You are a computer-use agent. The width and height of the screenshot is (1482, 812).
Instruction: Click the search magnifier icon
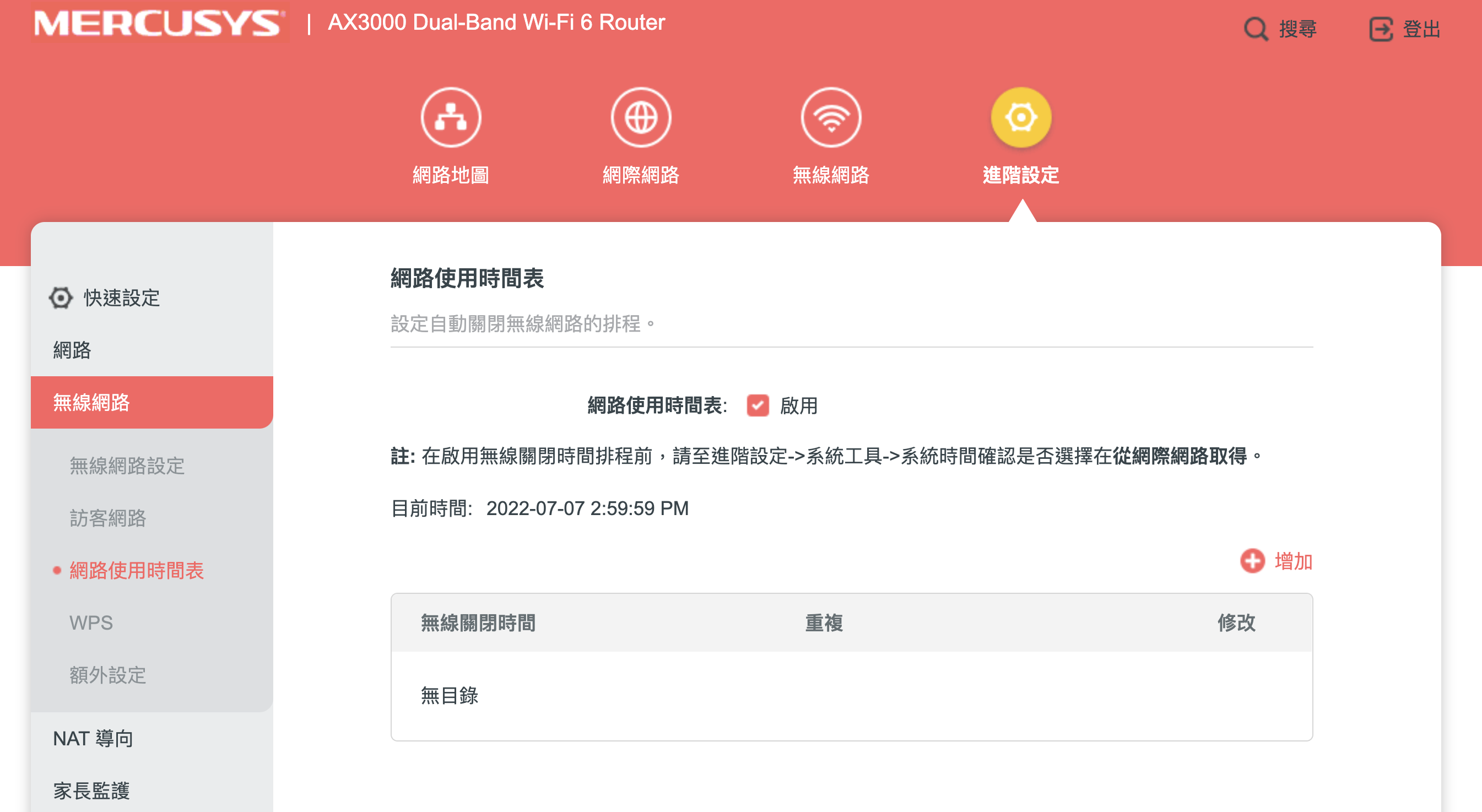(1256, 29)
